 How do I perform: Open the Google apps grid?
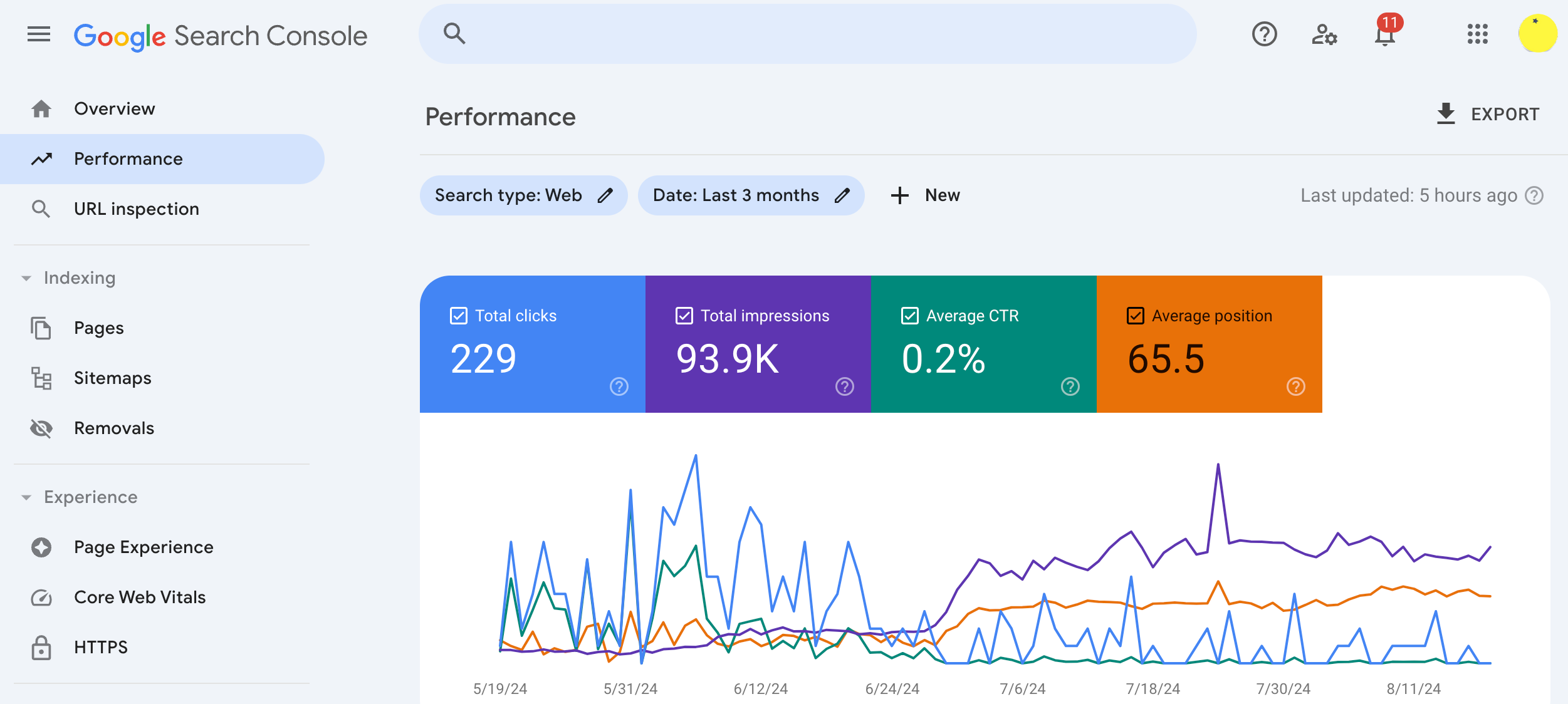1478,36
